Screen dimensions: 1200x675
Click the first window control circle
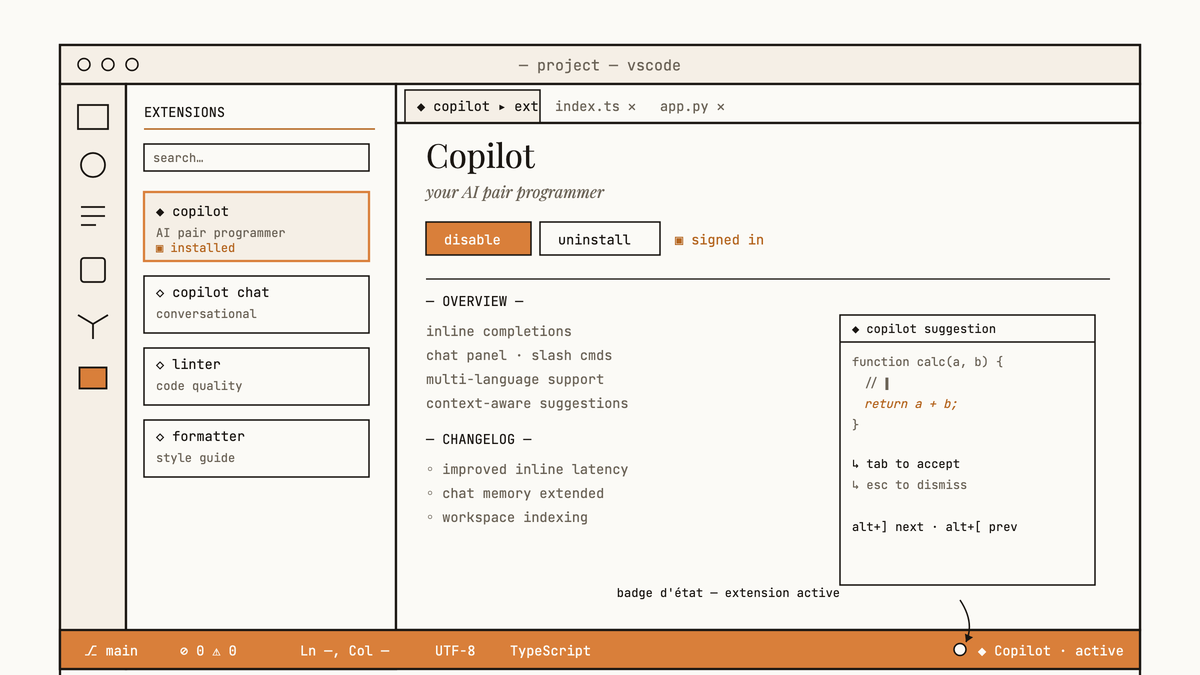click(84, 65)
